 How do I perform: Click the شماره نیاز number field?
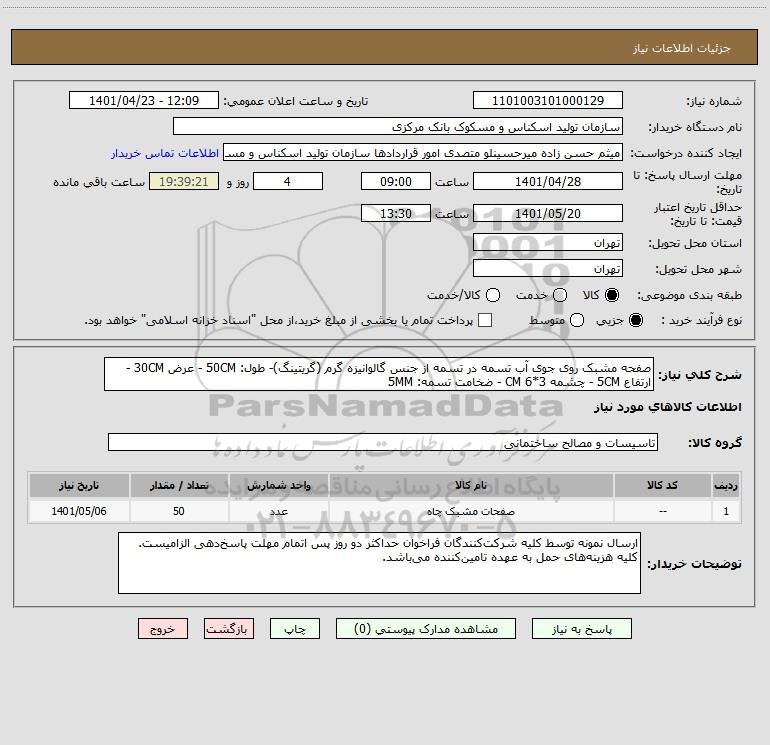click(x=548, y=100)
